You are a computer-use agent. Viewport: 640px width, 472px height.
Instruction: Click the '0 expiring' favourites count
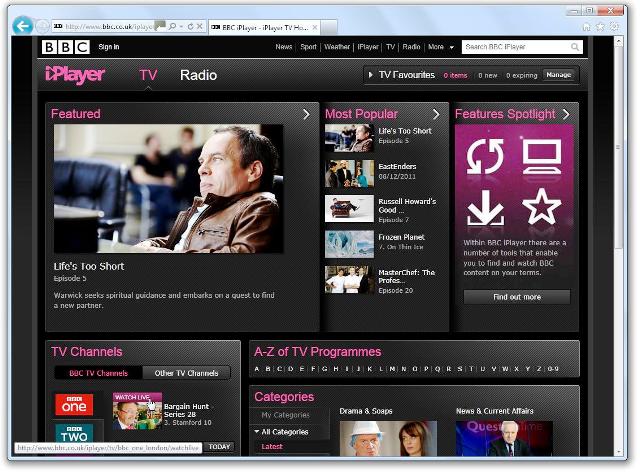pyautogui.click(x=522, y=76)
